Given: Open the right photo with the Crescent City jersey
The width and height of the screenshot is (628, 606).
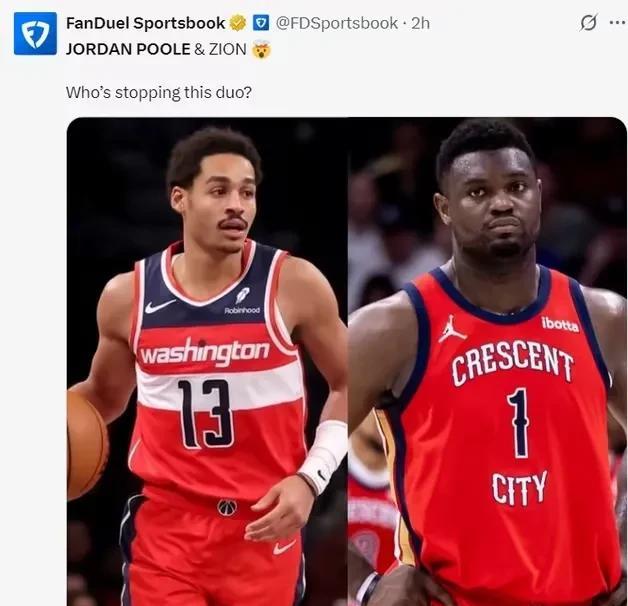Looking at the screenshot, I should tap(487, 361).
